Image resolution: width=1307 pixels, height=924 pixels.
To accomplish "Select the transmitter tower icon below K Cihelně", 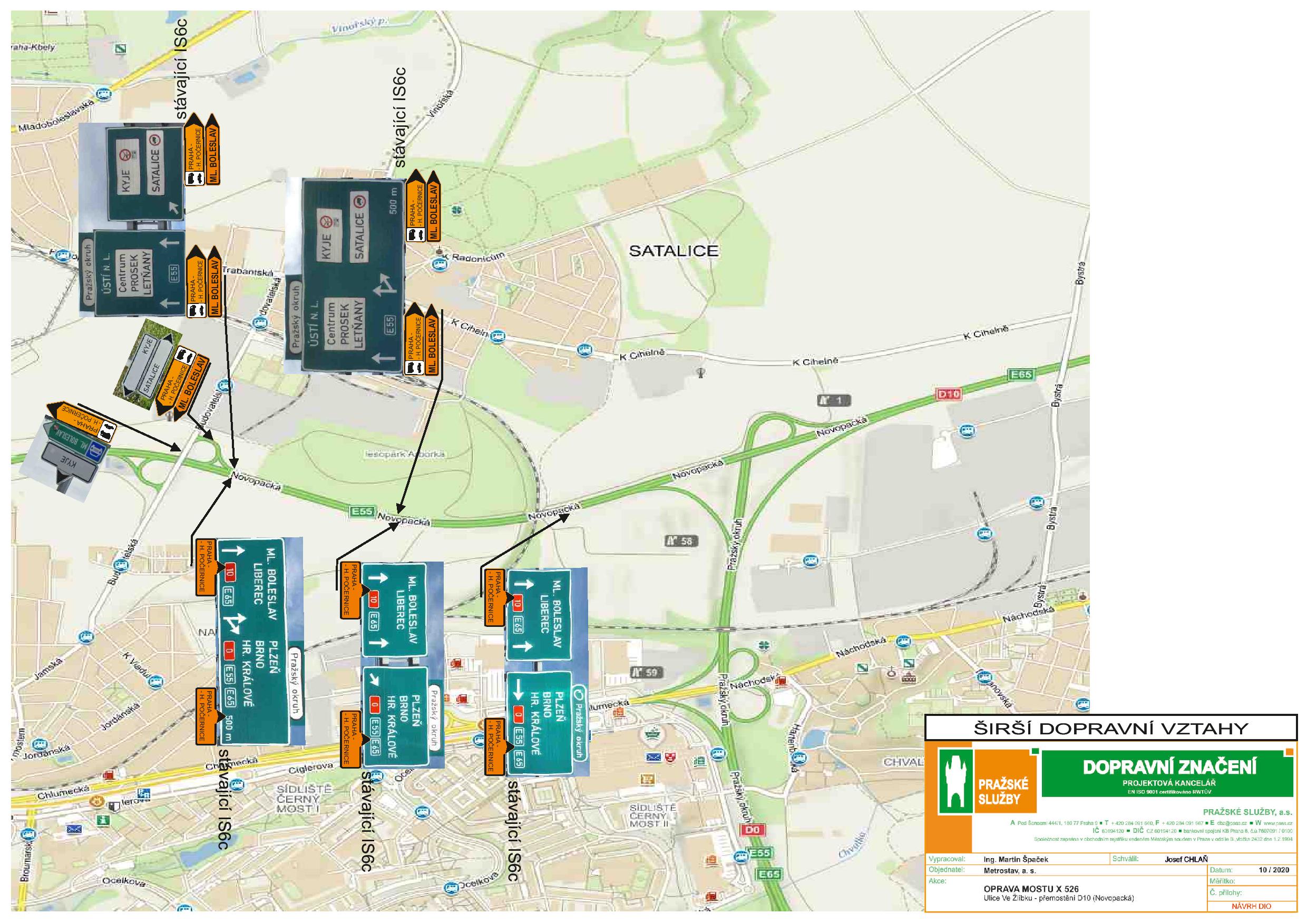I will 701,372.
